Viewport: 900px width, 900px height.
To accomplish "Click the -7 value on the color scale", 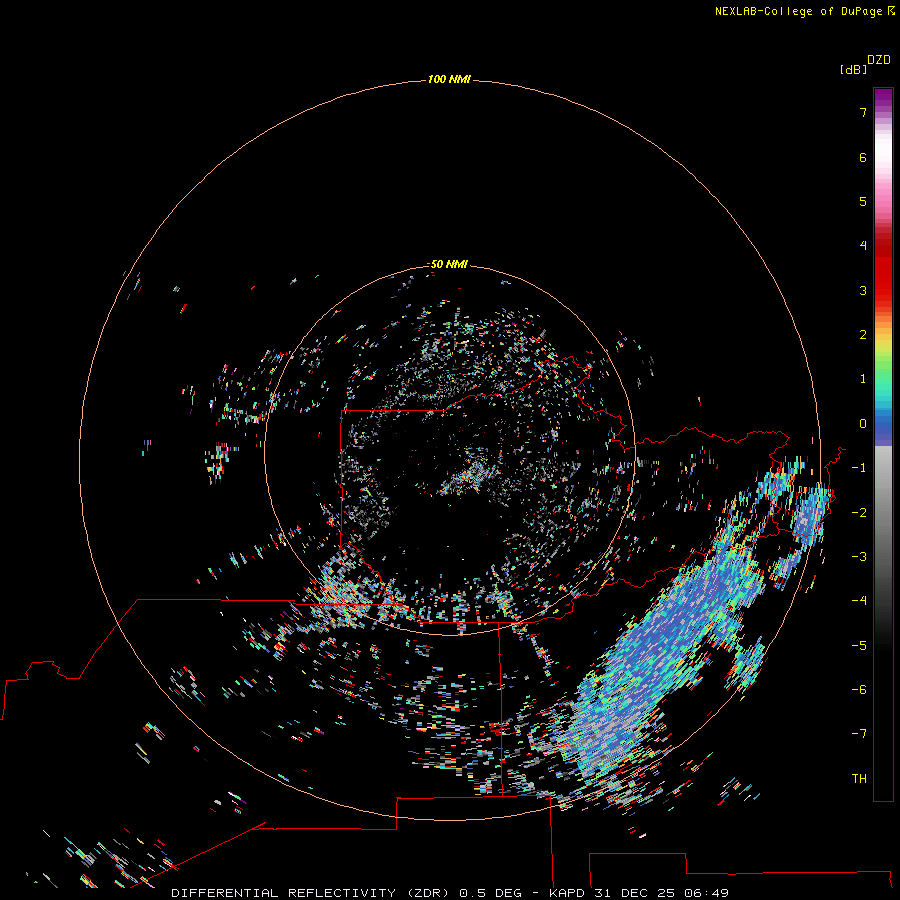I will click(859, 734).
